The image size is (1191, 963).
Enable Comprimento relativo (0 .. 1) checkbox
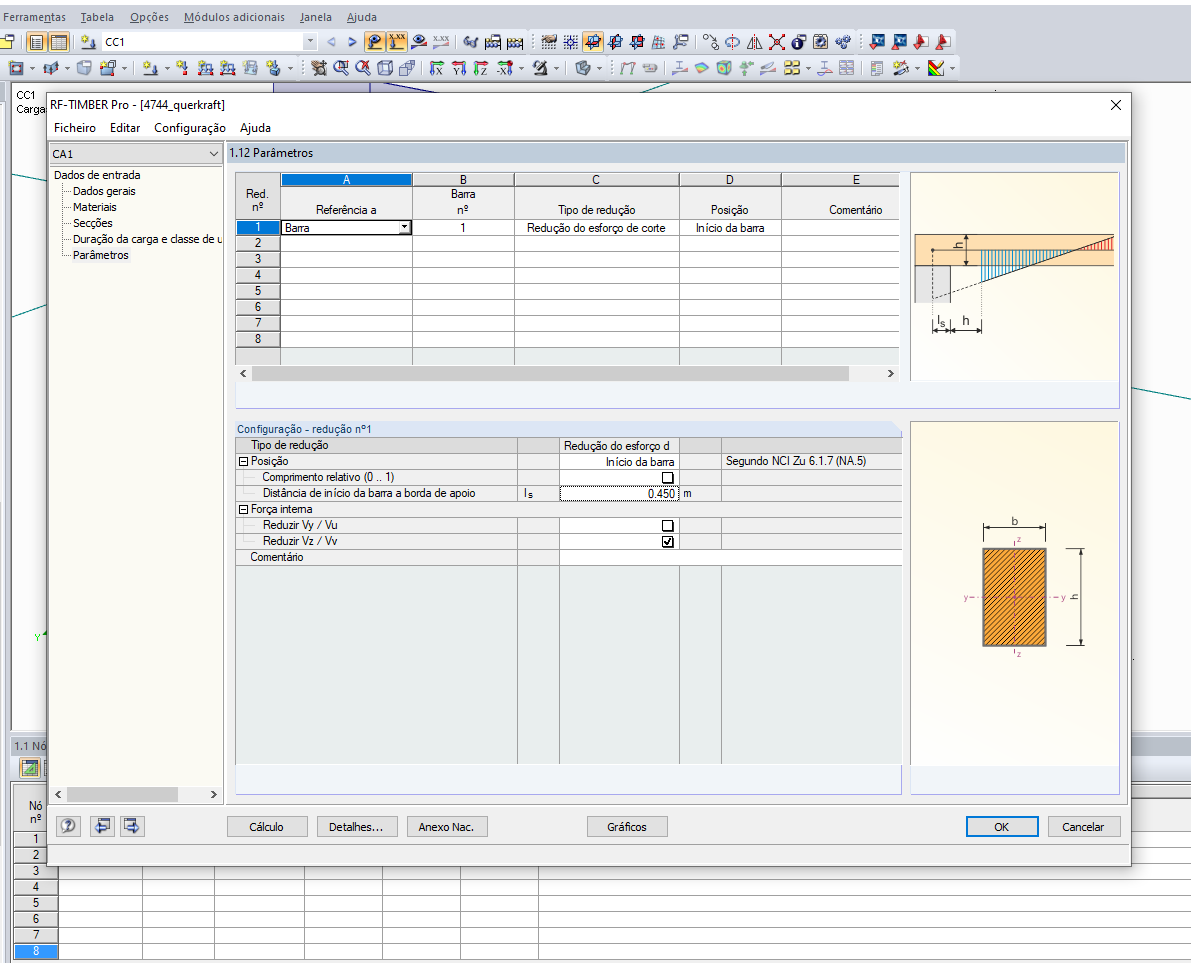(668, 478)
